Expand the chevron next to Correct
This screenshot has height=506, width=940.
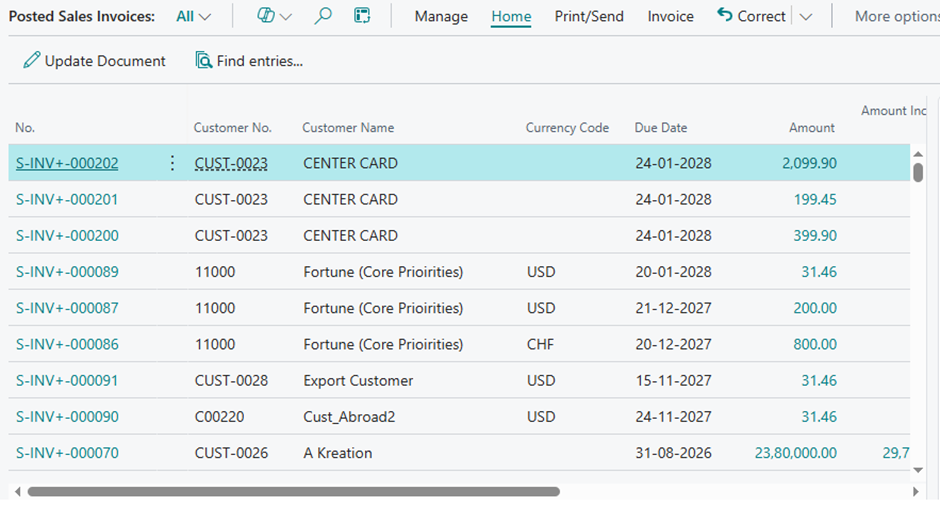[x=806, y=17]
